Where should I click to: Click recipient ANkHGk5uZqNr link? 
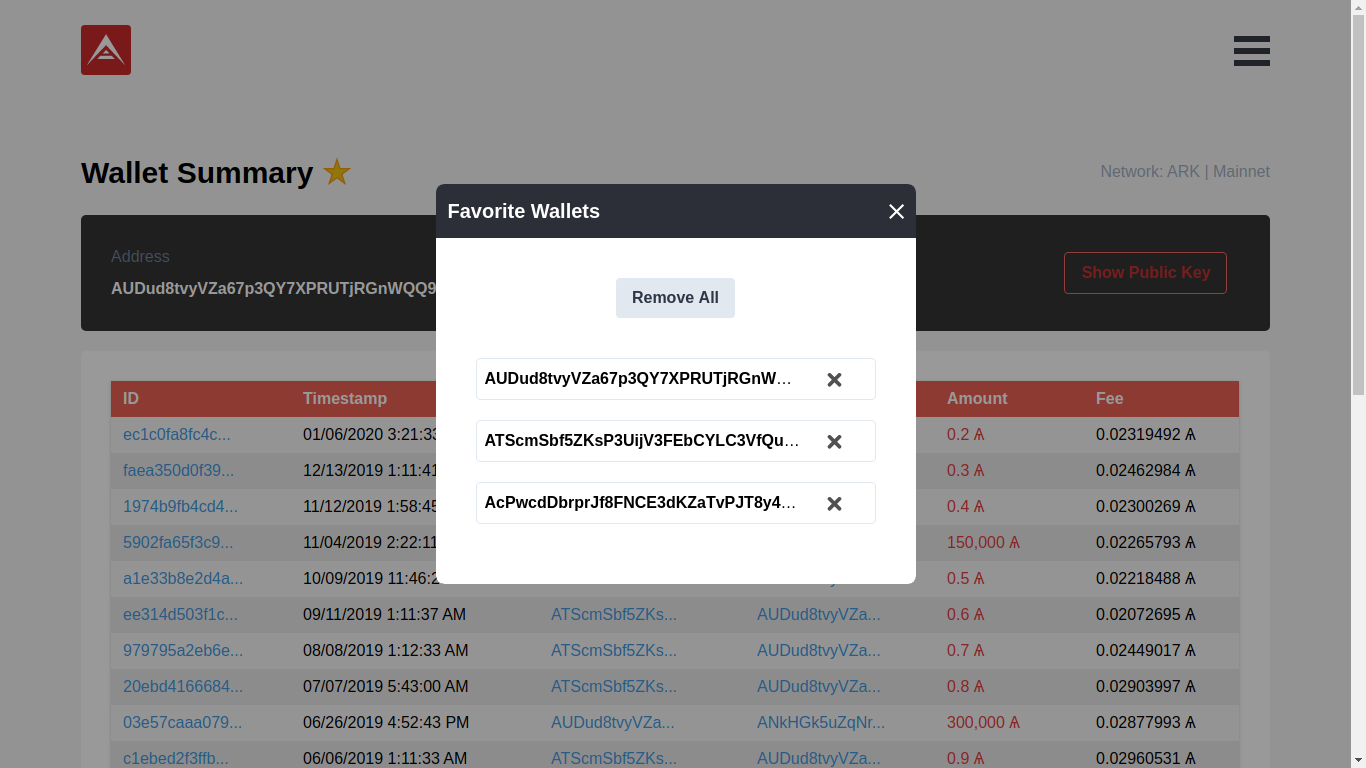tap(821, 723)
